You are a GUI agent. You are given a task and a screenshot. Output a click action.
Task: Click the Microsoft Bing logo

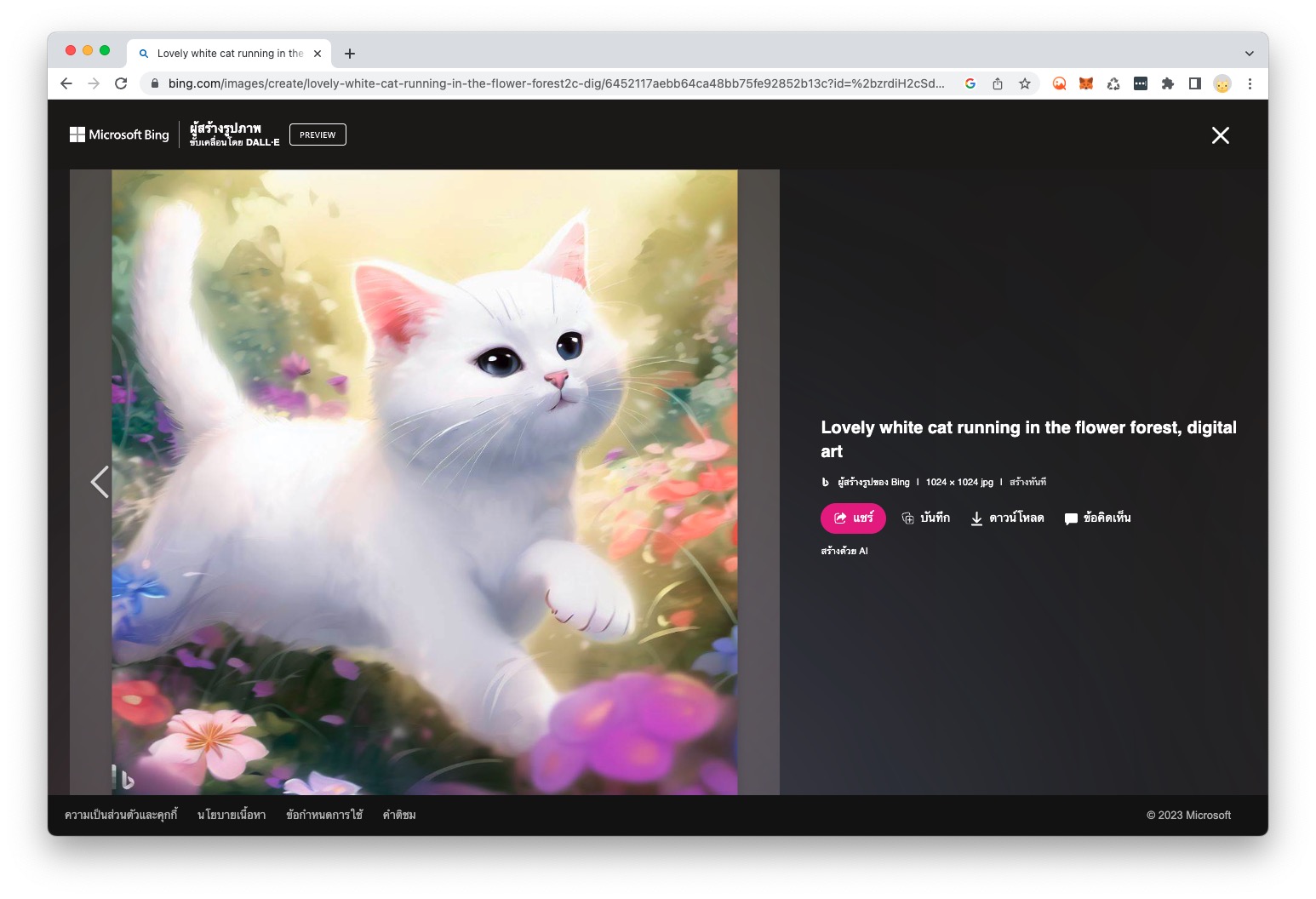(119, 135)
